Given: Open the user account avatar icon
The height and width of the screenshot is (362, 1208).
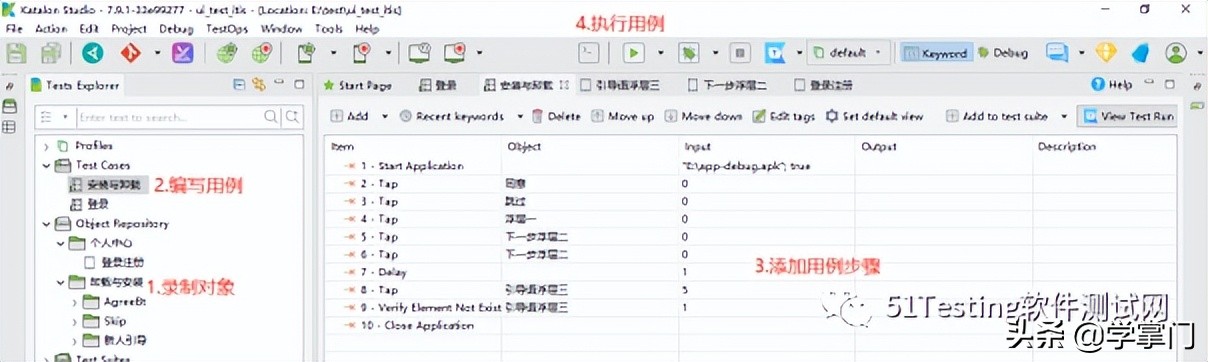Looking at the screenshot, I should click(1176, 54).
